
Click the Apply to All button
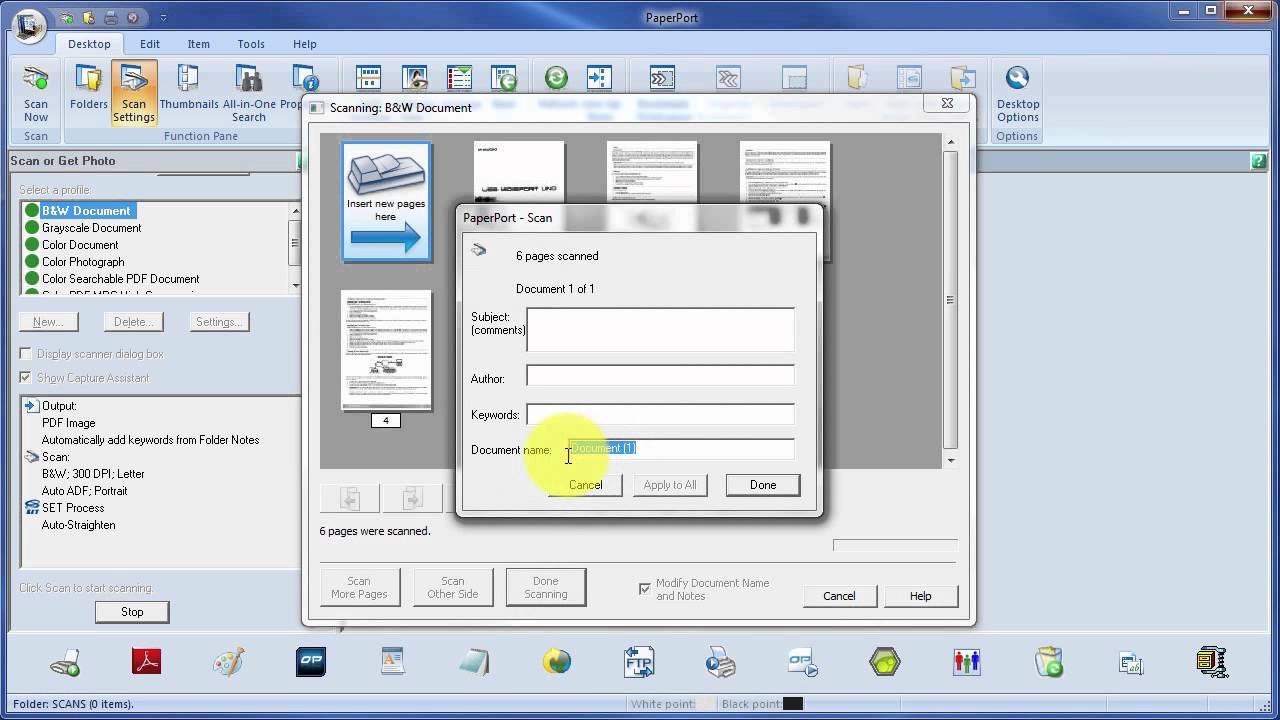pos(670,485)
